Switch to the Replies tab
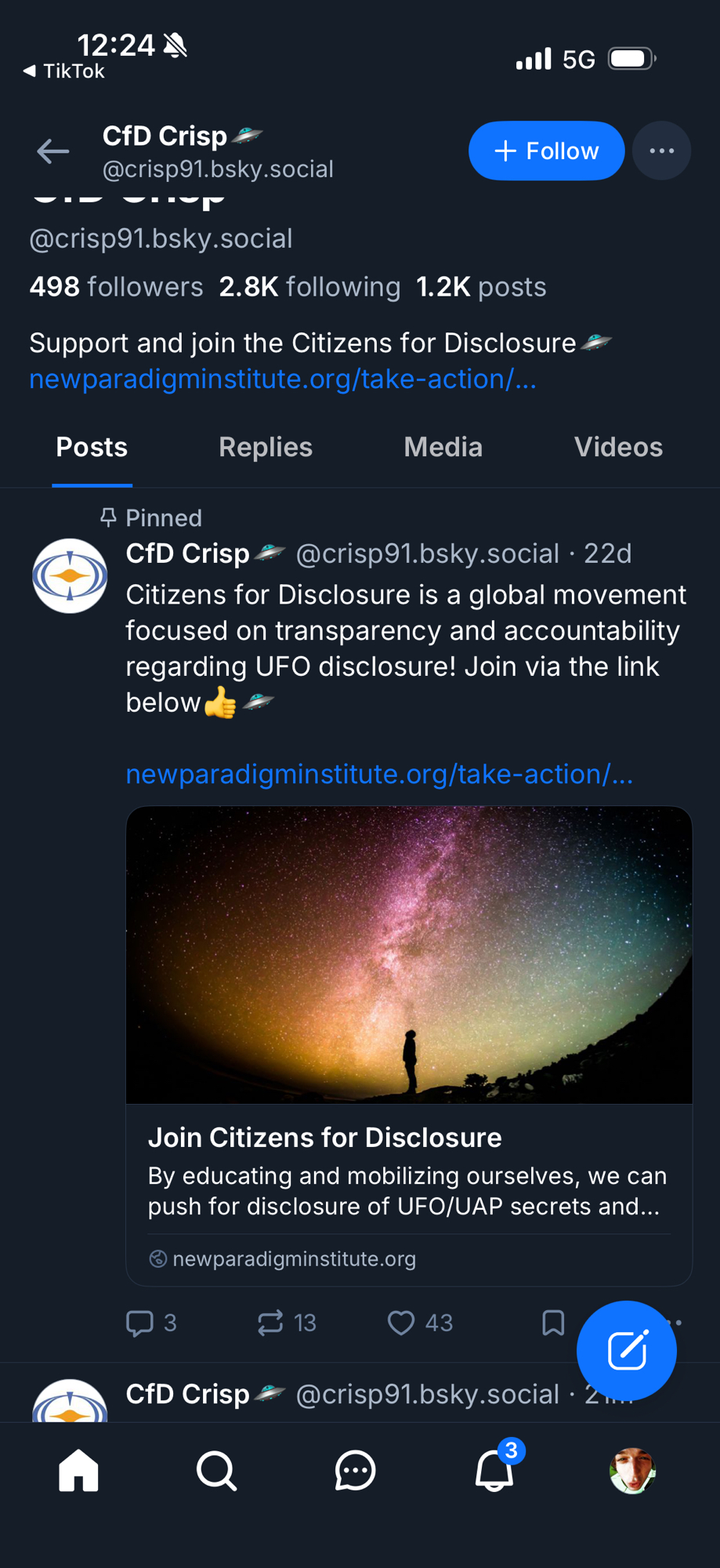The height and width of the screenshot is (1568, 720). pos(266,447)
